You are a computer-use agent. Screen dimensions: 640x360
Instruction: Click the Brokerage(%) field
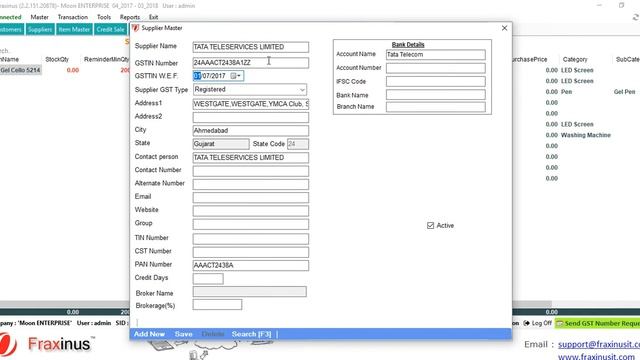[217, 304]
